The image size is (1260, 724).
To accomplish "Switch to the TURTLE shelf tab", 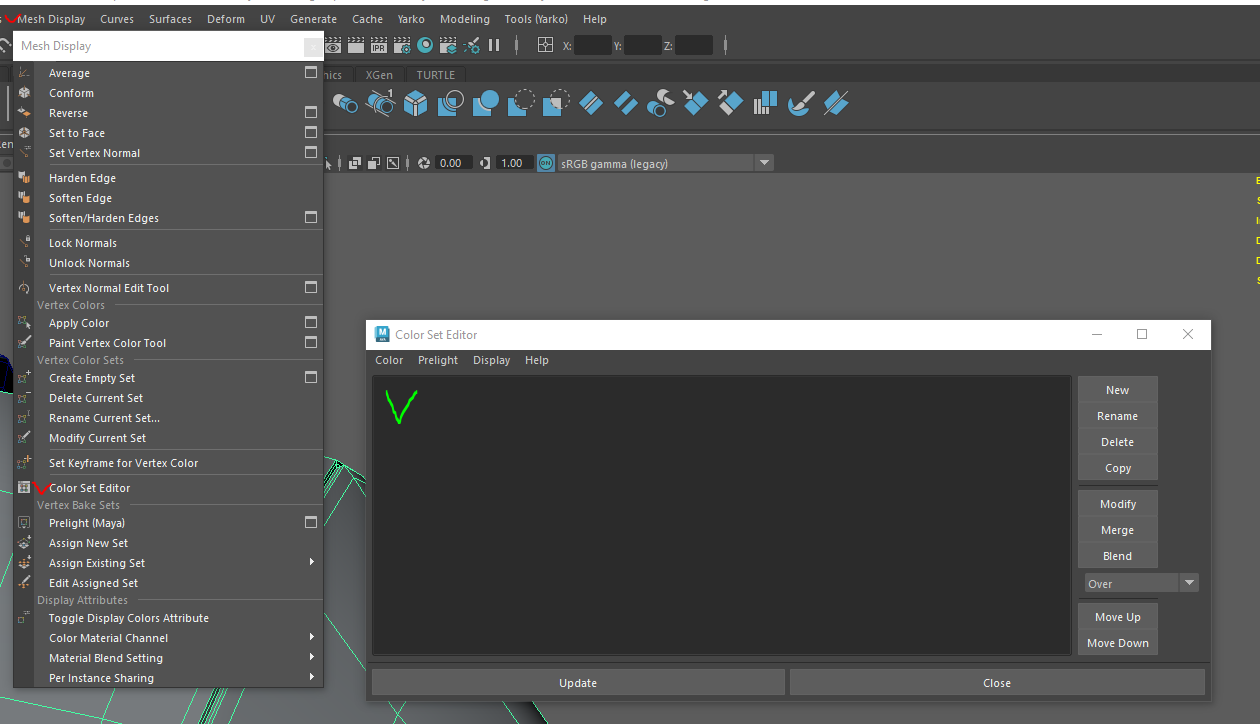I will pos(435,75).
